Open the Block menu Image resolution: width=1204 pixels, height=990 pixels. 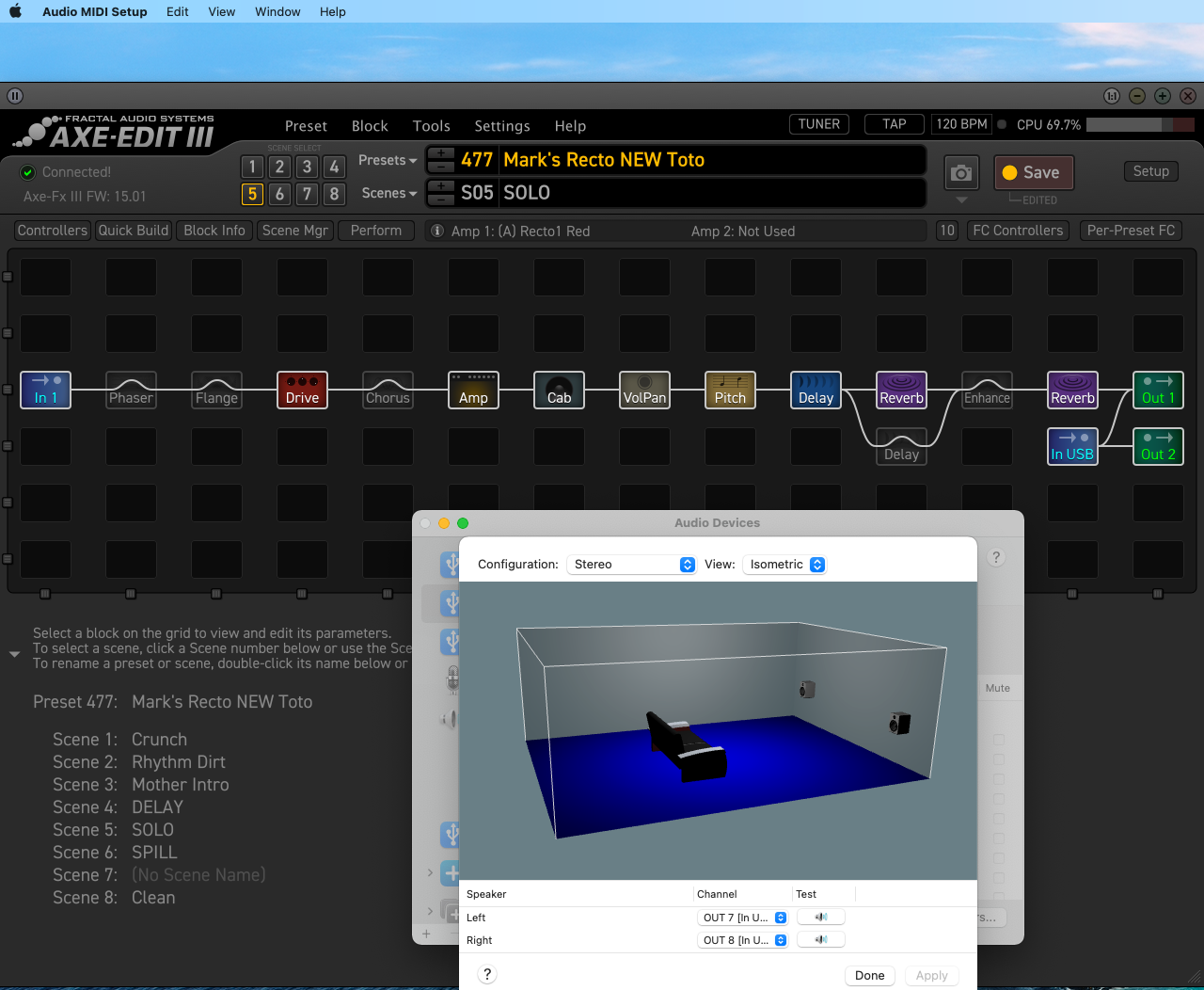pyautogui.click(x=370, y=126)
